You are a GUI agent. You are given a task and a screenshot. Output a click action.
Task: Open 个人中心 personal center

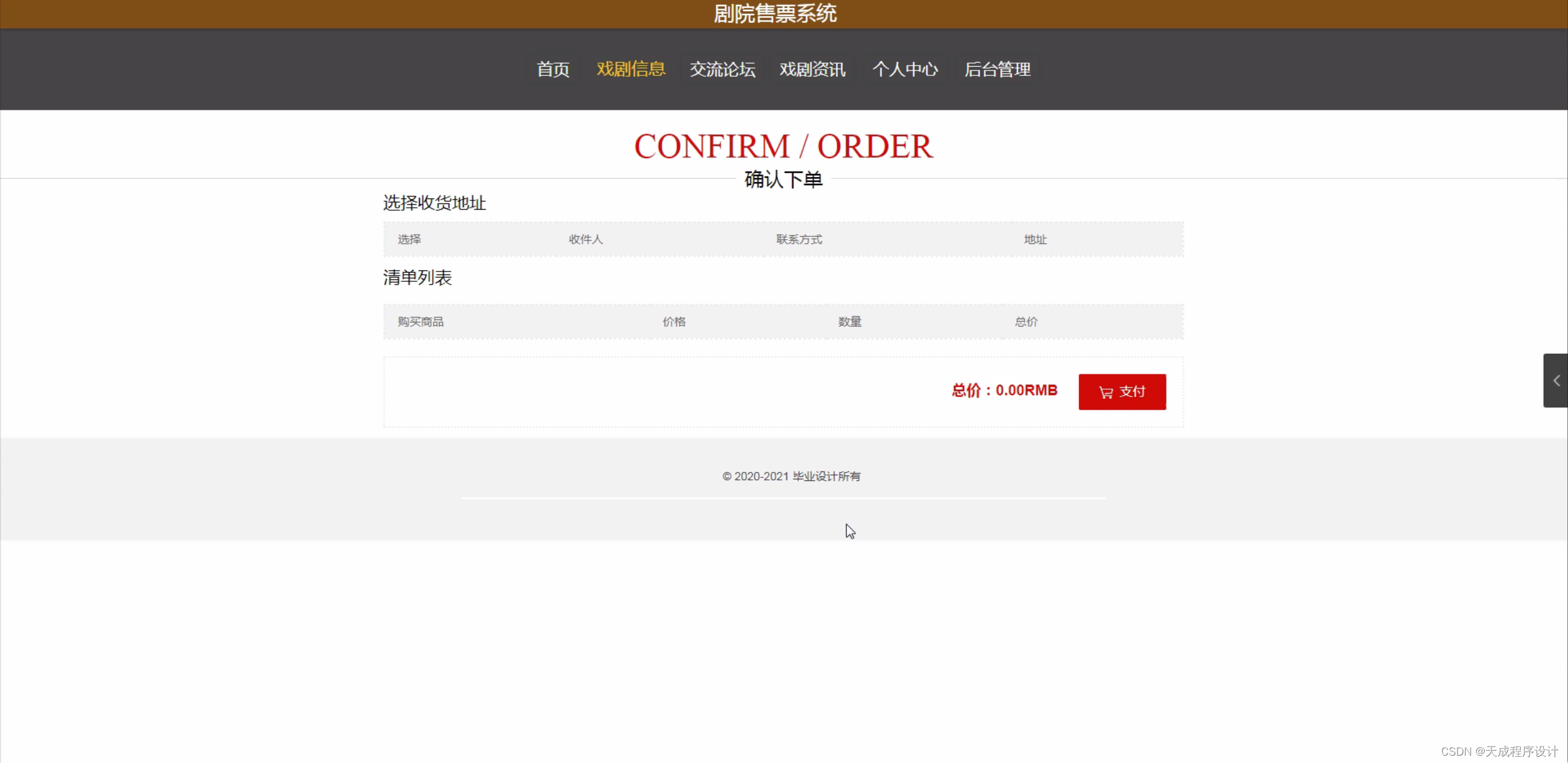pos(905,69)
